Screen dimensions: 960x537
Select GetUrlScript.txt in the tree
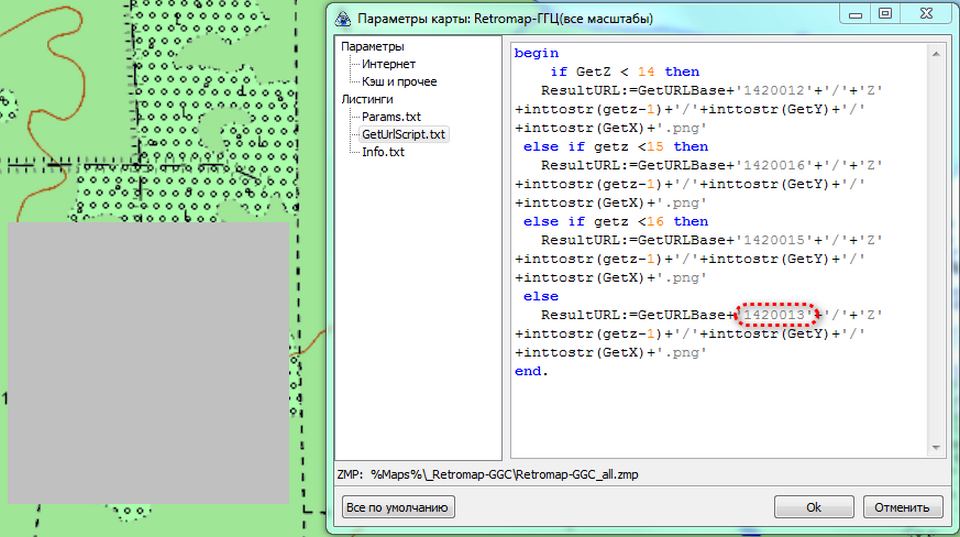(x=404, y=134)
